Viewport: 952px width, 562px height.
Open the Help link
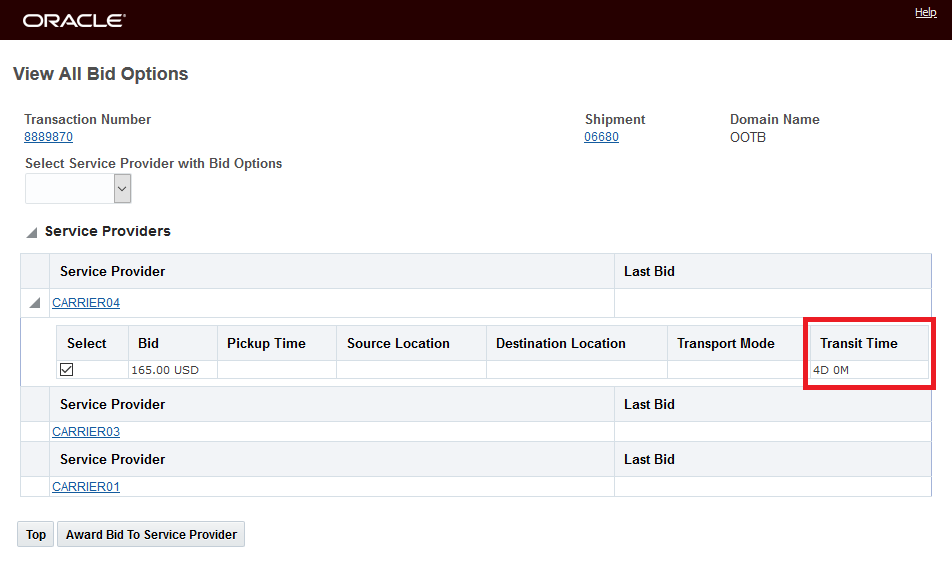[x=925, y=12]
